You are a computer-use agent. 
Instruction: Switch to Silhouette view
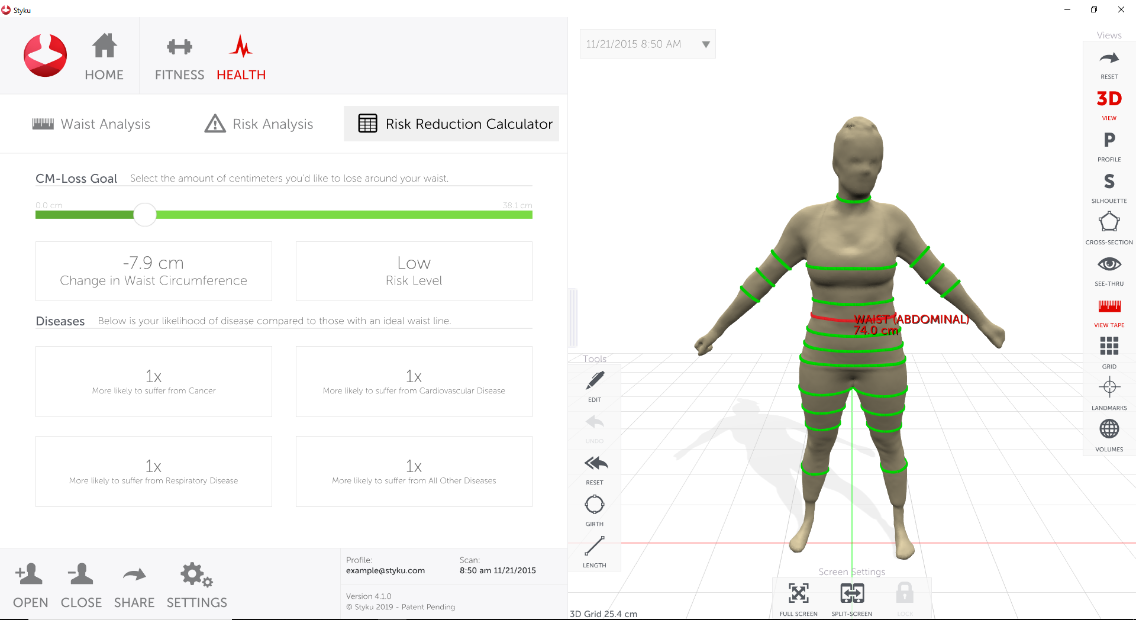click(x=1109, y=185)
